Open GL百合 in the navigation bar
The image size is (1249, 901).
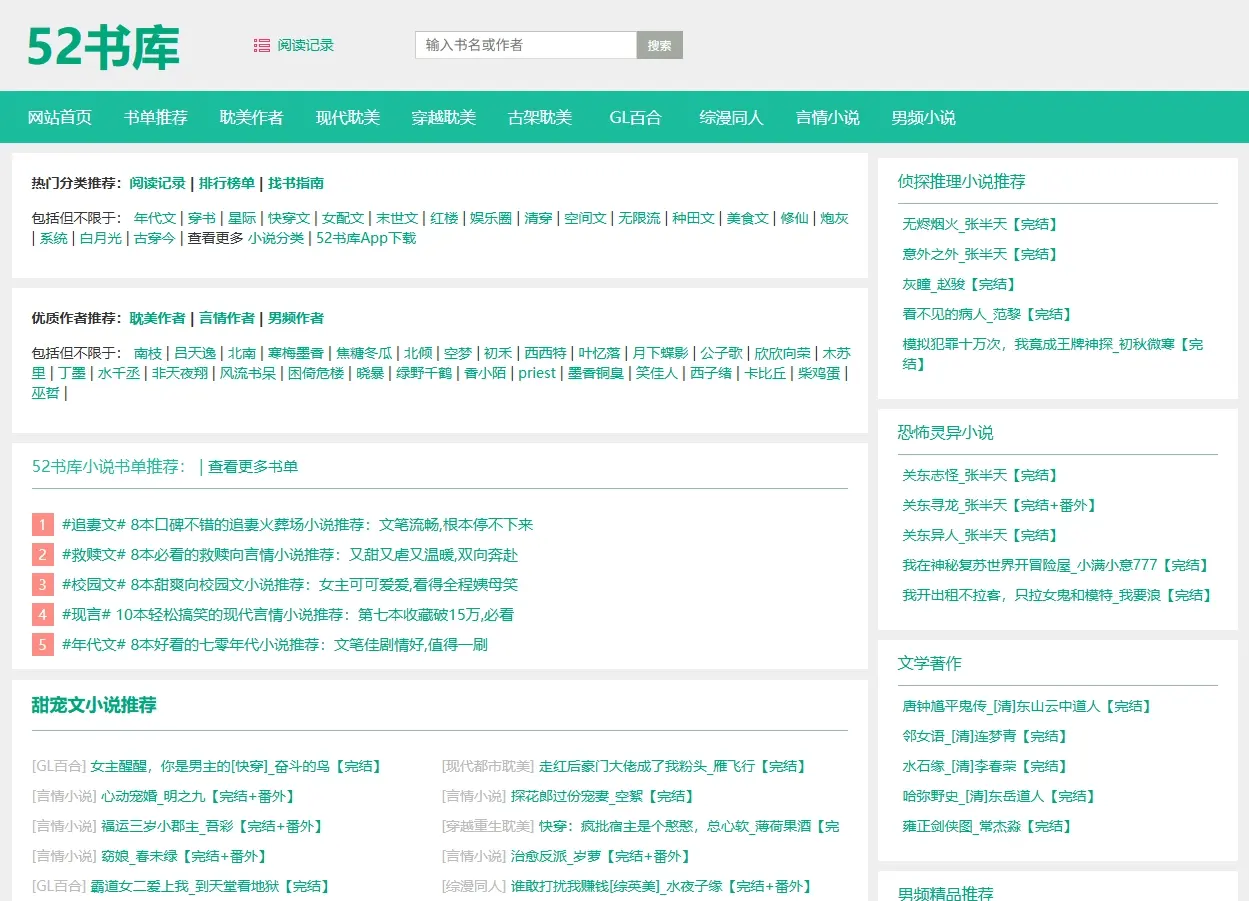[636, 117]
